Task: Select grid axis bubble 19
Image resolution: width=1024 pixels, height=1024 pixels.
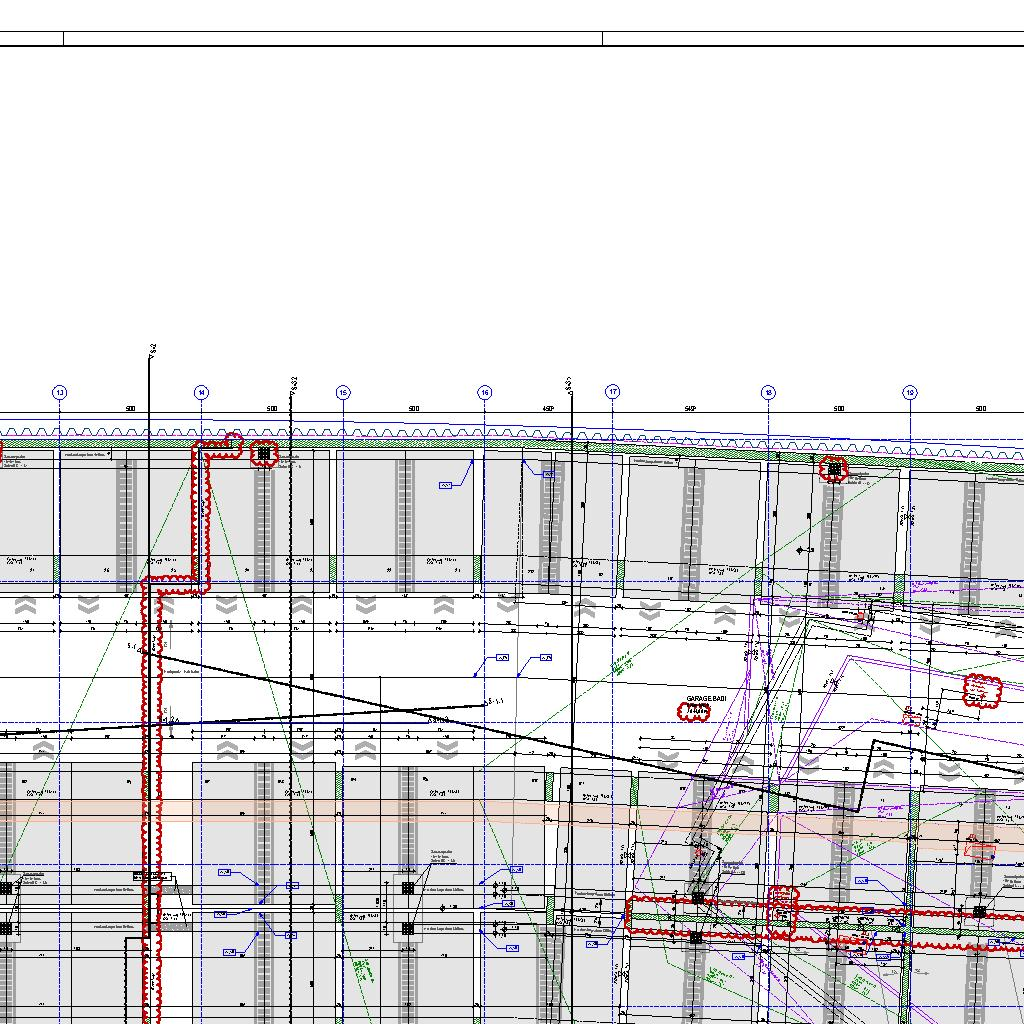Action: 910,393
